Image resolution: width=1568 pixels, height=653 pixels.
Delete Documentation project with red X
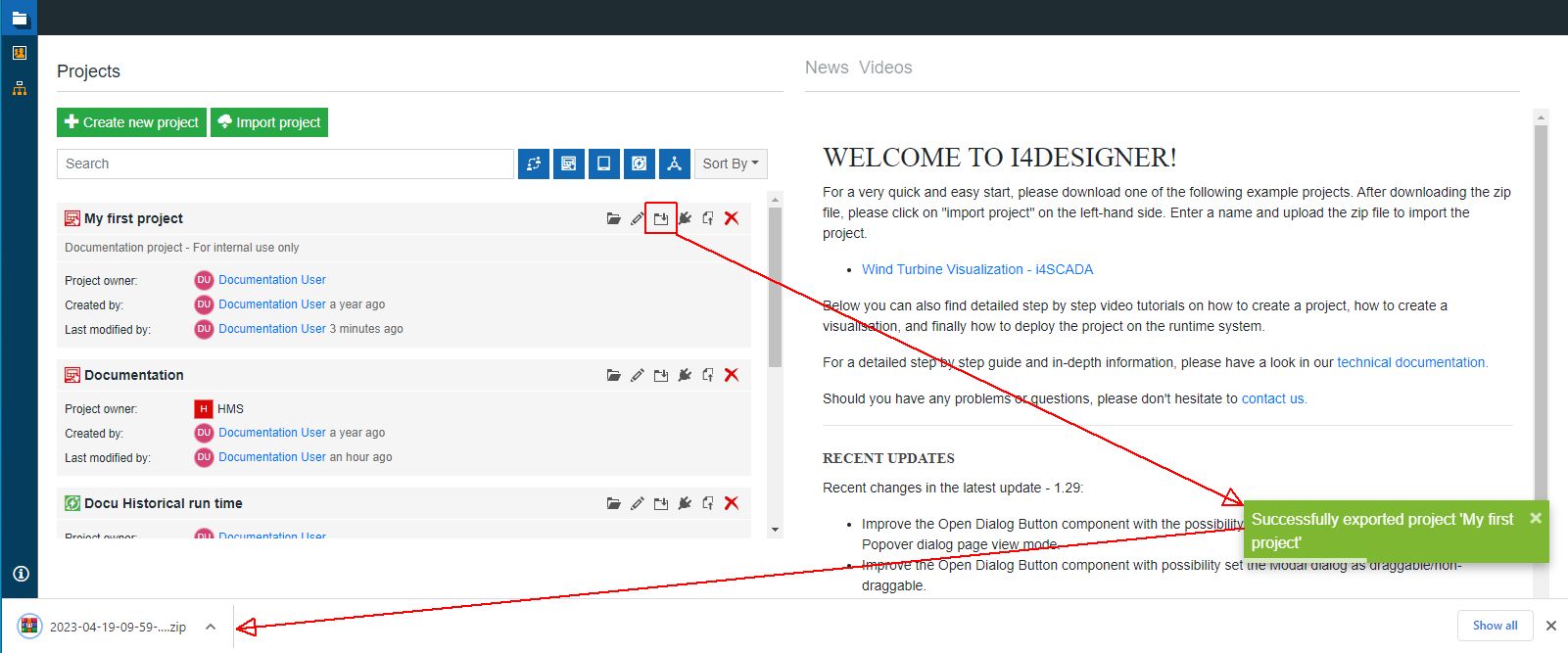(732, 375)
